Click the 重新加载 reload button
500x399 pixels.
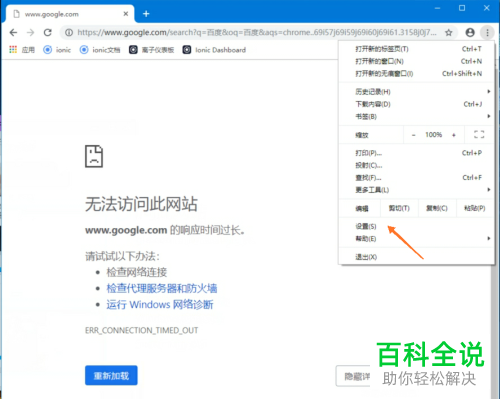[111, 376]
